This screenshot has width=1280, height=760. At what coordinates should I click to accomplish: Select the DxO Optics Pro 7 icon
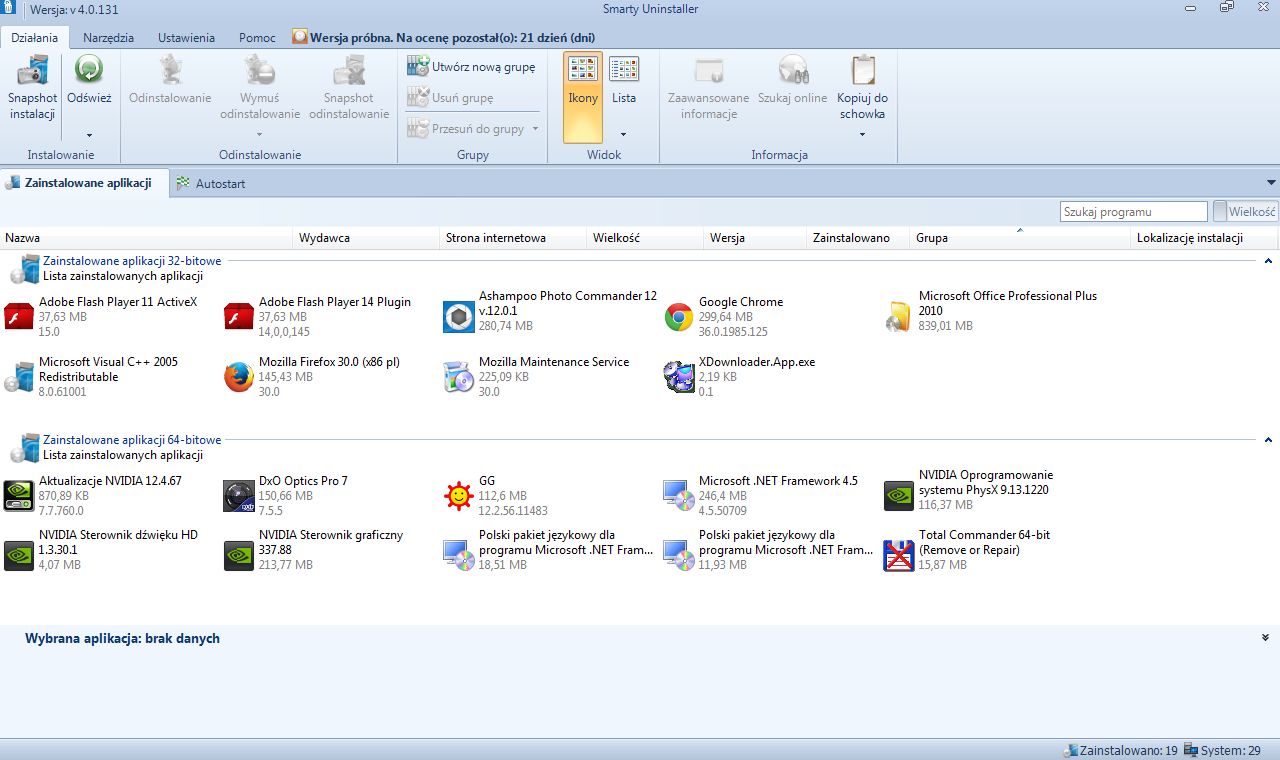pos(239,496)
